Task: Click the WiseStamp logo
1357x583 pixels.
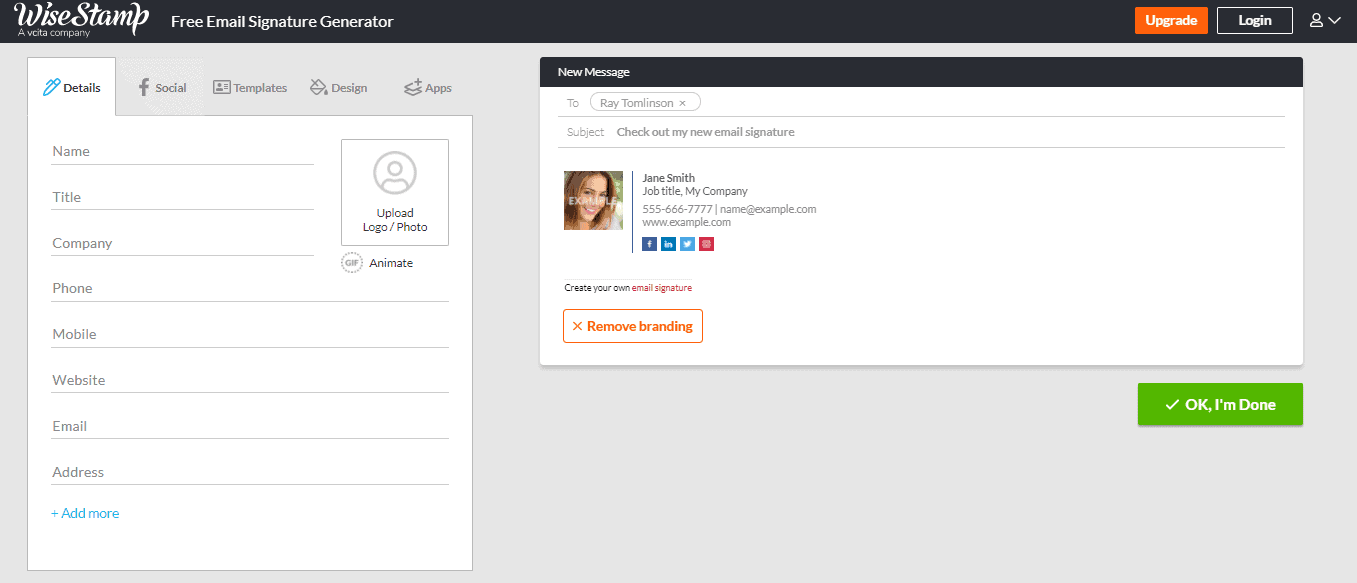Action: (82, 20)
